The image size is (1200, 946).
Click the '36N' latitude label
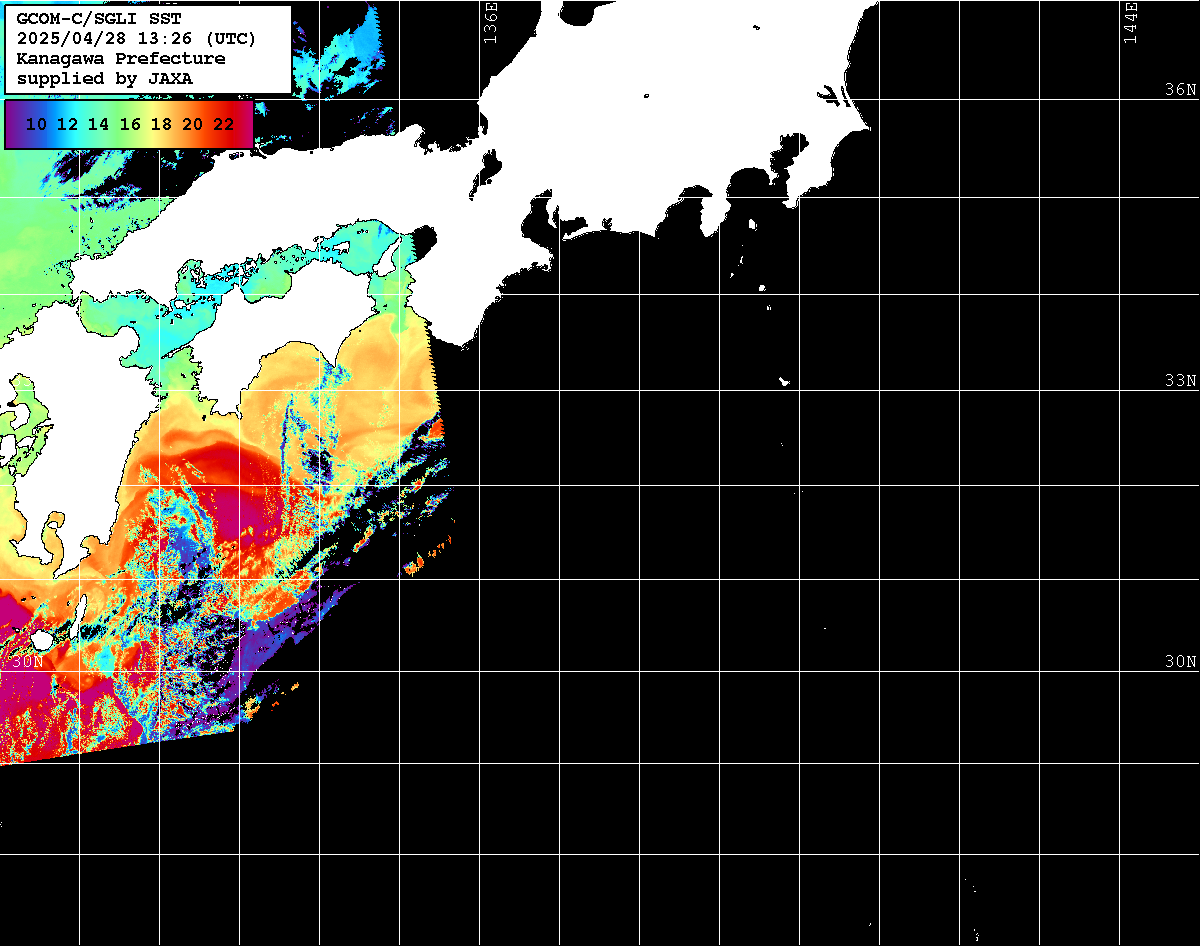1180,89
